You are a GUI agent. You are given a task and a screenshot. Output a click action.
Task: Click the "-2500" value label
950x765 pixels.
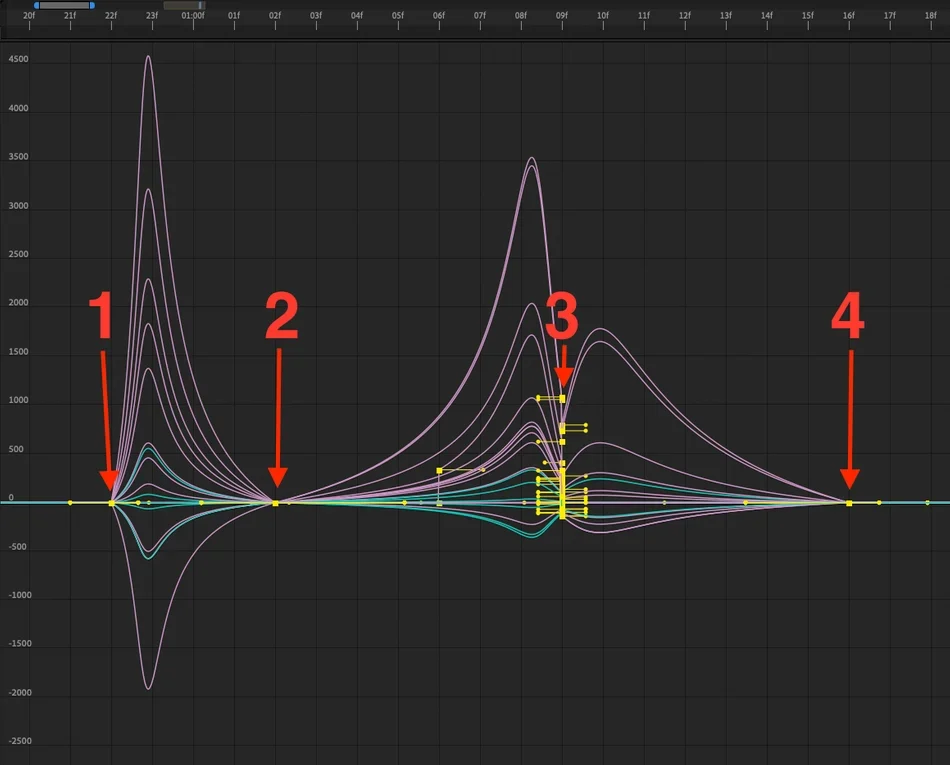click(20, 741)
